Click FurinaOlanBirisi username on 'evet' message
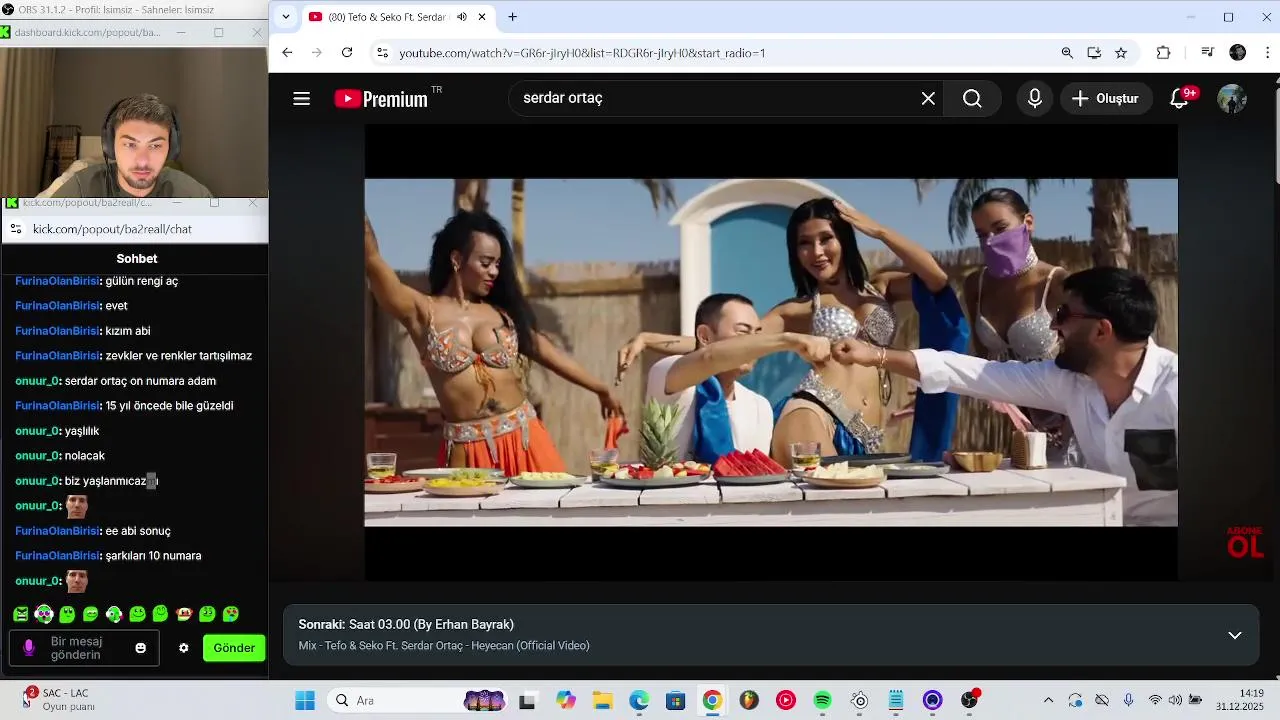 pyautogui.click(x=57, y=306)
